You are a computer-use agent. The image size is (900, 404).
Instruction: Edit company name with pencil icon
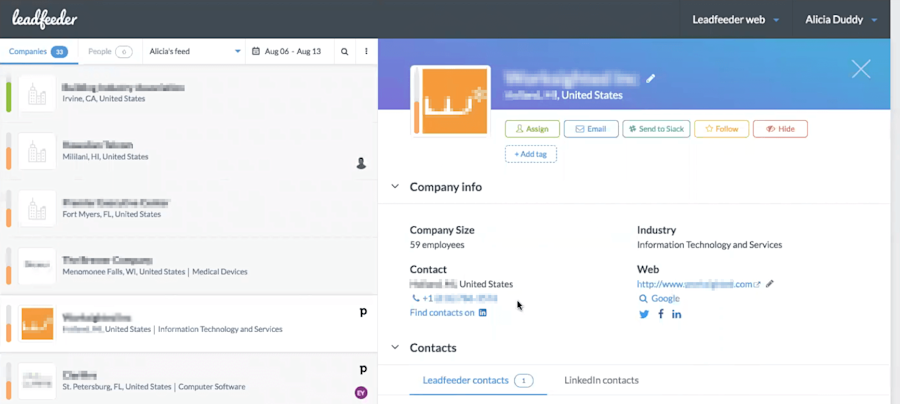click(x=650, y=79)
